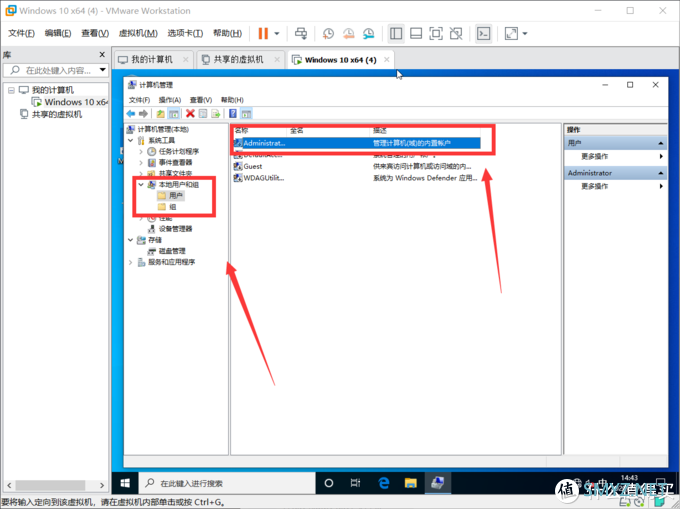The height and width of the screenshot is (509, 680).
Task: Select the Guest user row
Action: tap(356, 166)
